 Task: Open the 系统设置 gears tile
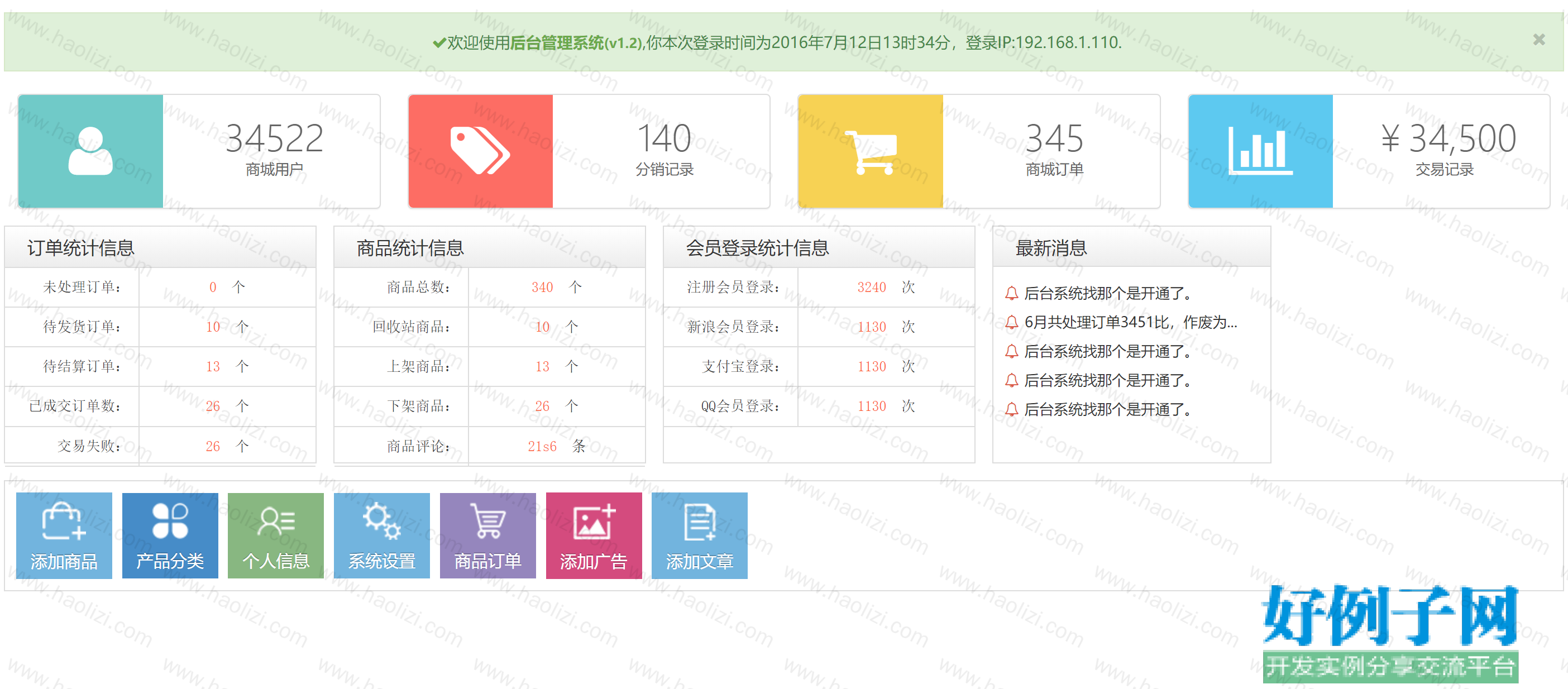381,535
